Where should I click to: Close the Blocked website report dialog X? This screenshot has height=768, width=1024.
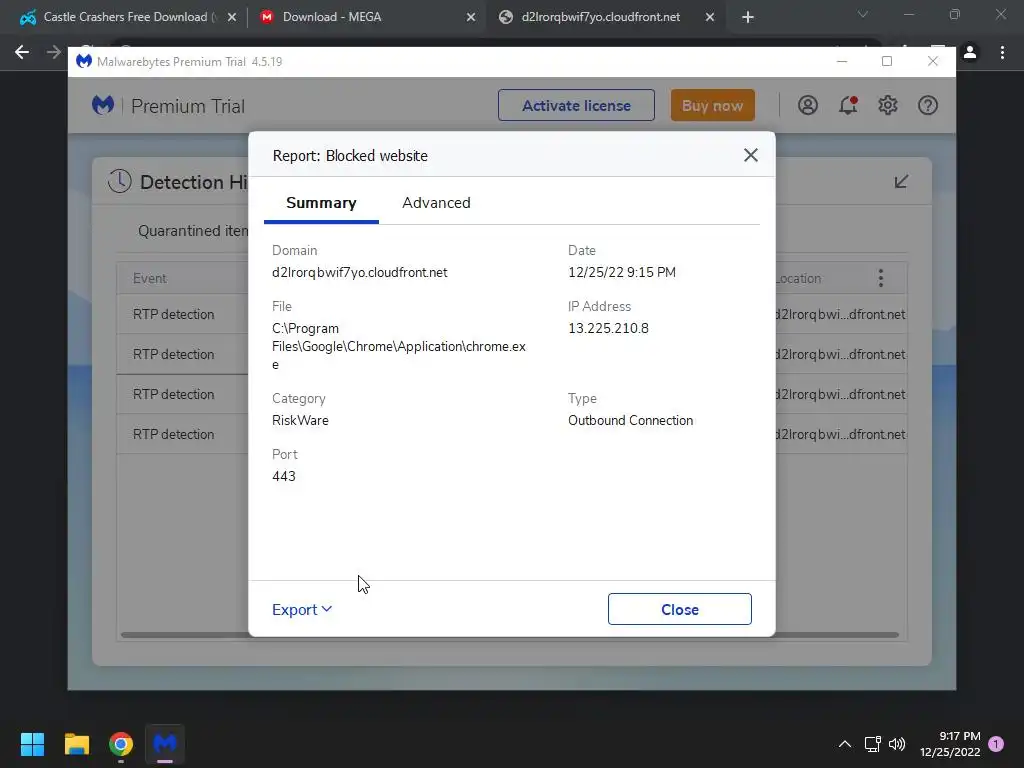750,155
